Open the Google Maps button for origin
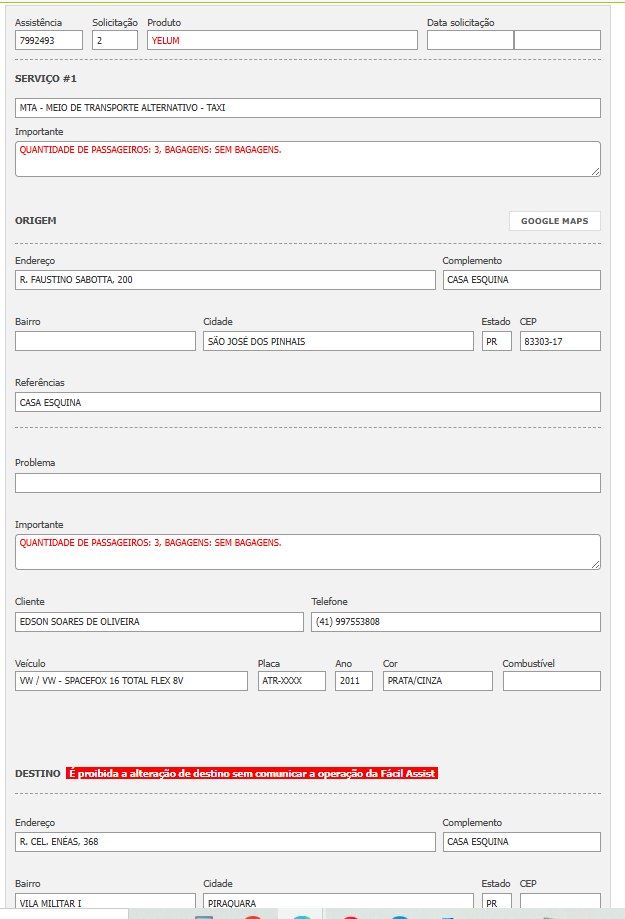Screen dimensions: 625x919 (554, 221)
